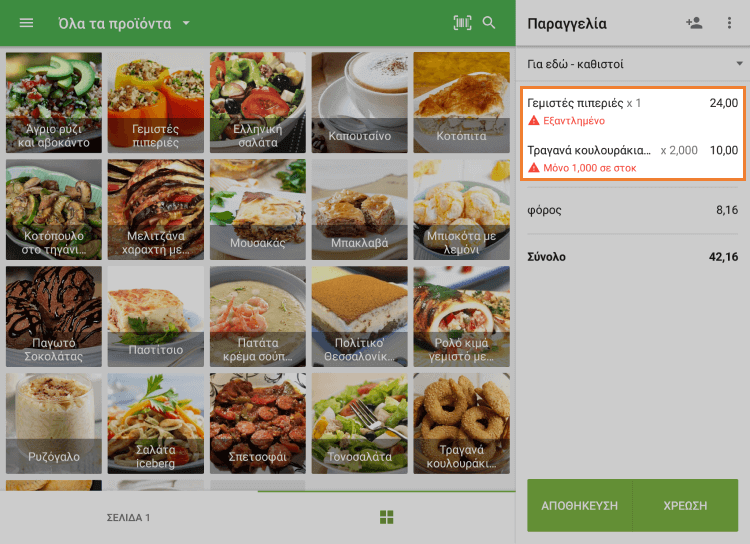The image size is (750, 544).
Task: Add Σαλάτα iceberg product tile
Action: [155, 423]
